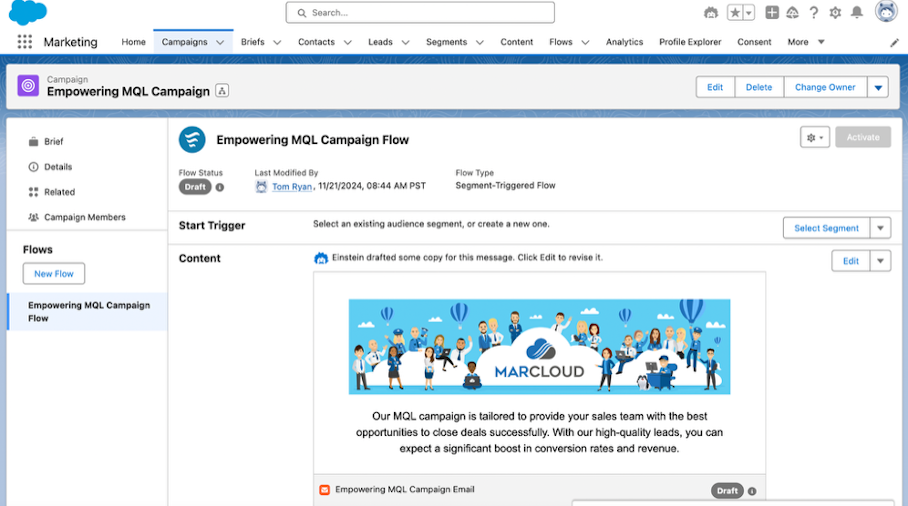This screenshot has width=908, height=506.
Task: Click the 'Segment-Triggered Flow' value
Action: [x=505, y=186]
